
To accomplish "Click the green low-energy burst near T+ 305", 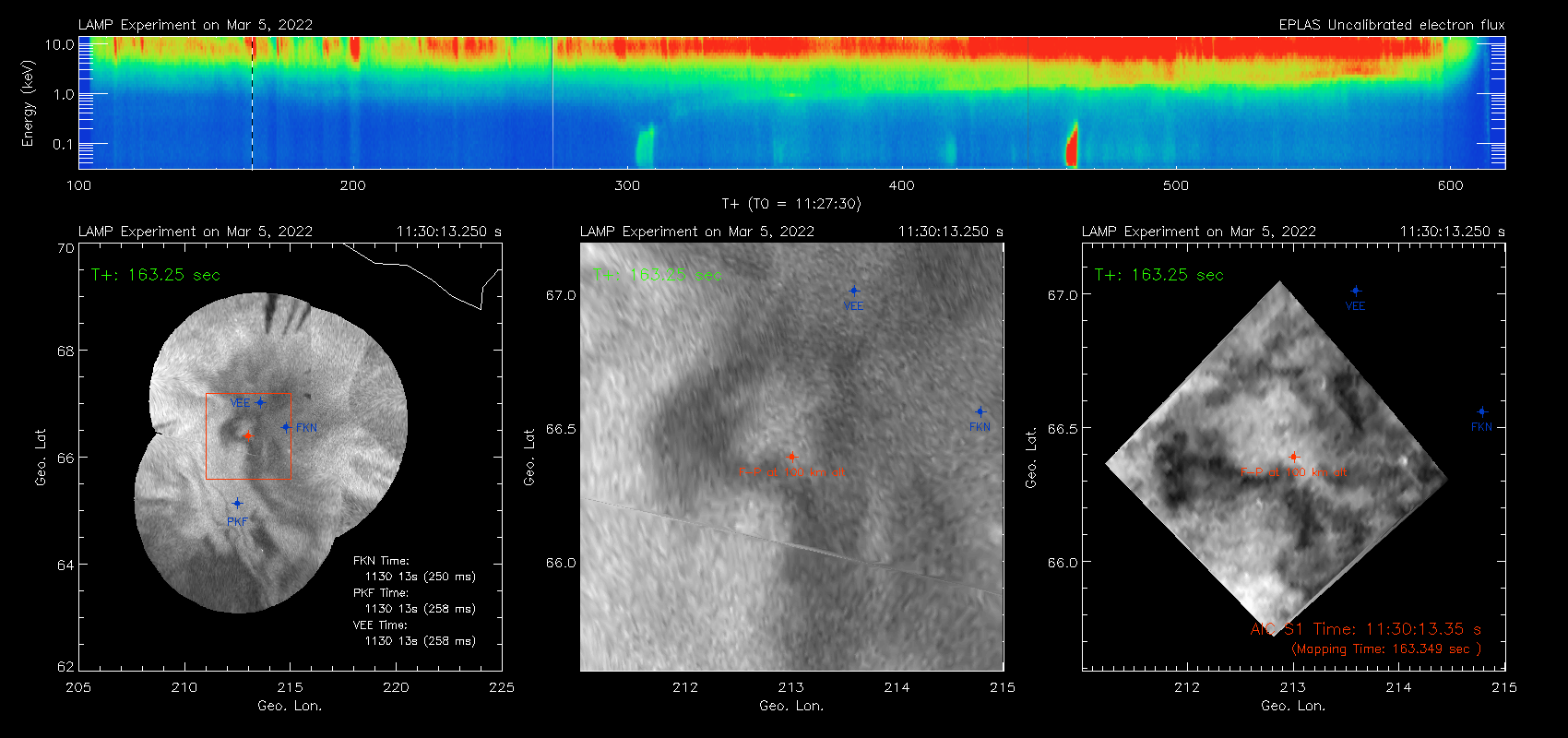I will (644, 146).
